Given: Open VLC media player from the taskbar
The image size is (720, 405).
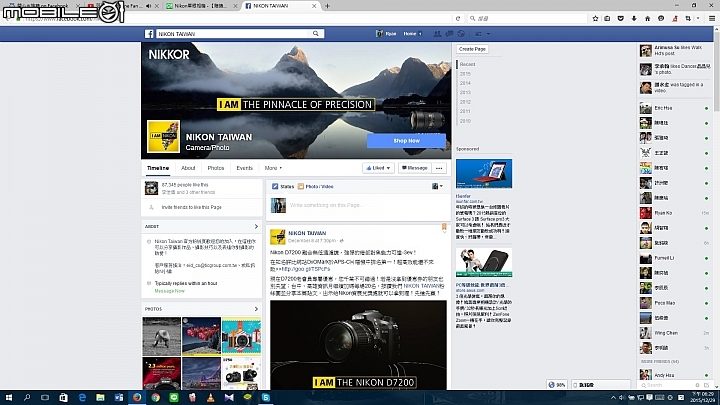Looking at the screenshot, I should point(211,398).
